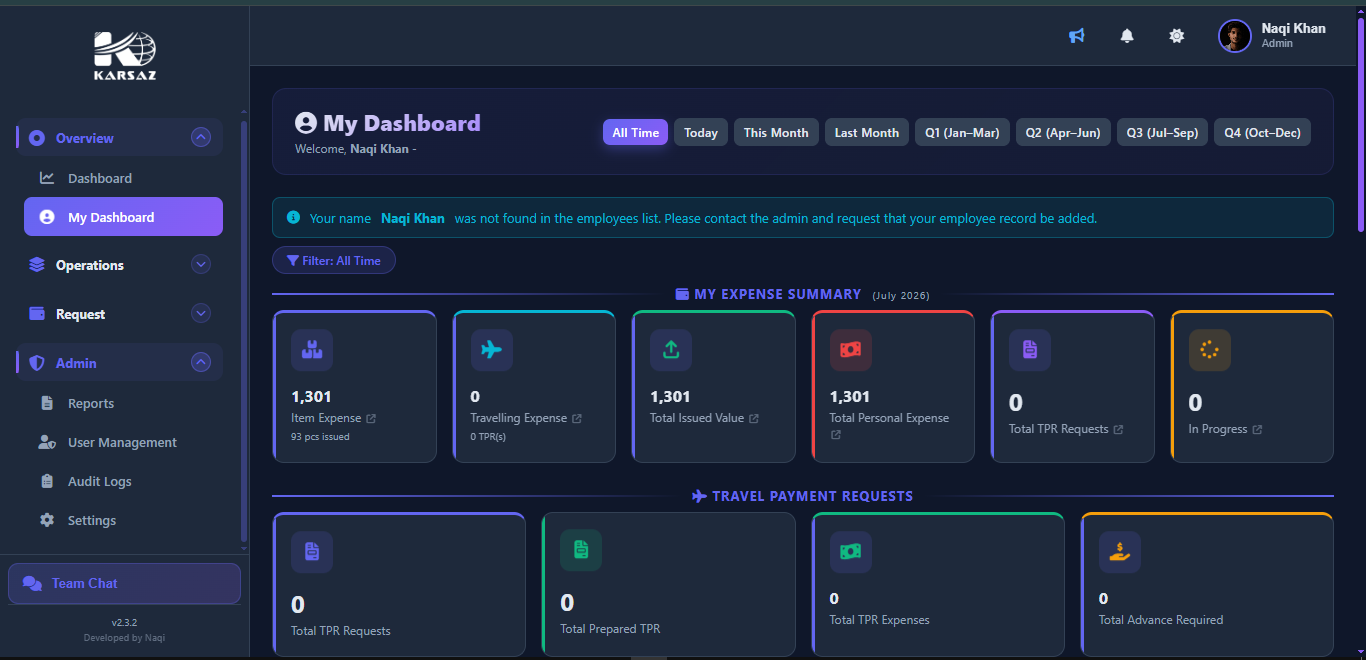The height and width of the screenshot is (660, 1366).
Task: Click the KARSAZ logo
Action: click(125, 56)
